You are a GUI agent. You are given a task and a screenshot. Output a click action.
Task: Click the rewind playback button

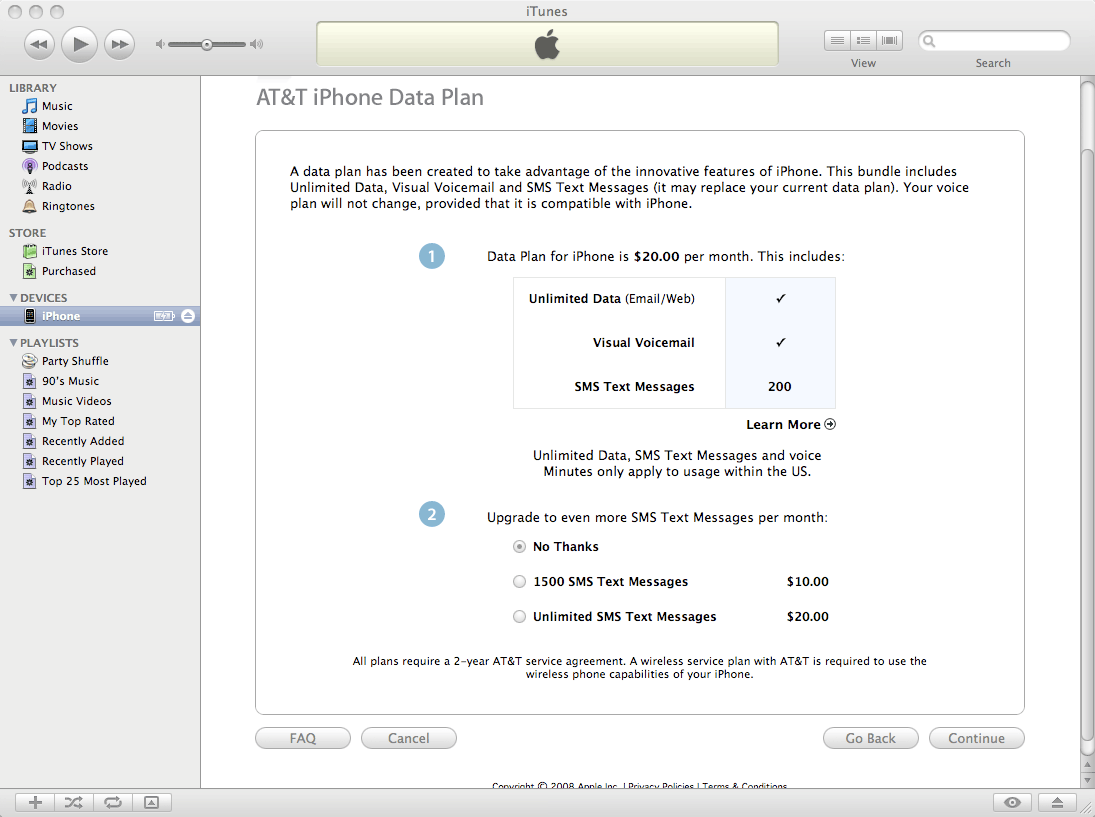(39, 45)
